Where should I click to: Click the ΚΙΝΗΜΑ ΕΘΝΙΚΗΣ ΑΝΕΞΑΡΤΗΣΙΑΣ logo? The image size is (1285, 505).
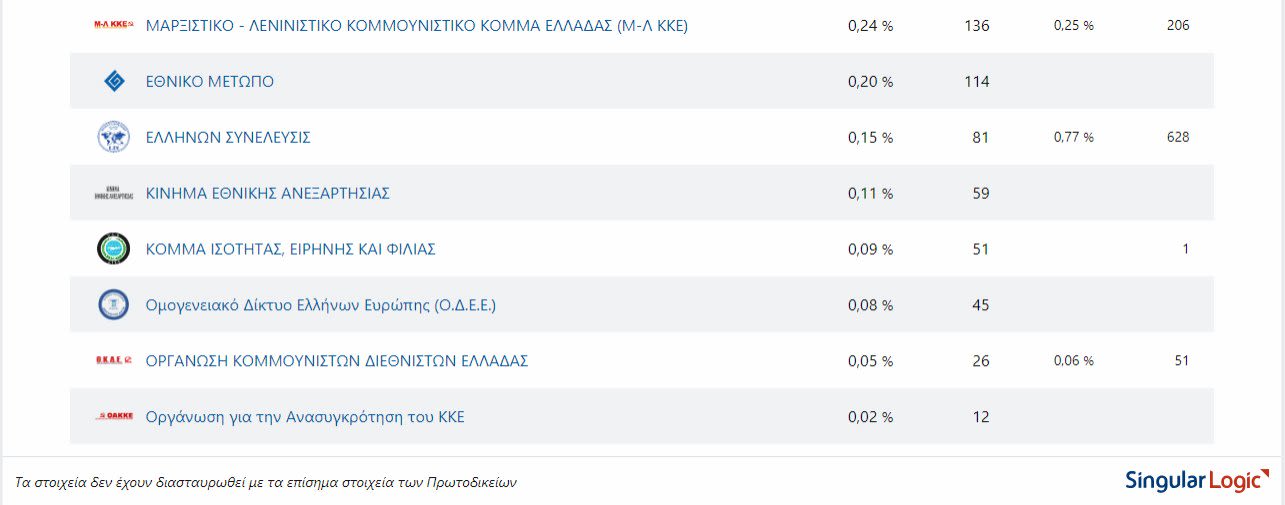coord(113,193)
